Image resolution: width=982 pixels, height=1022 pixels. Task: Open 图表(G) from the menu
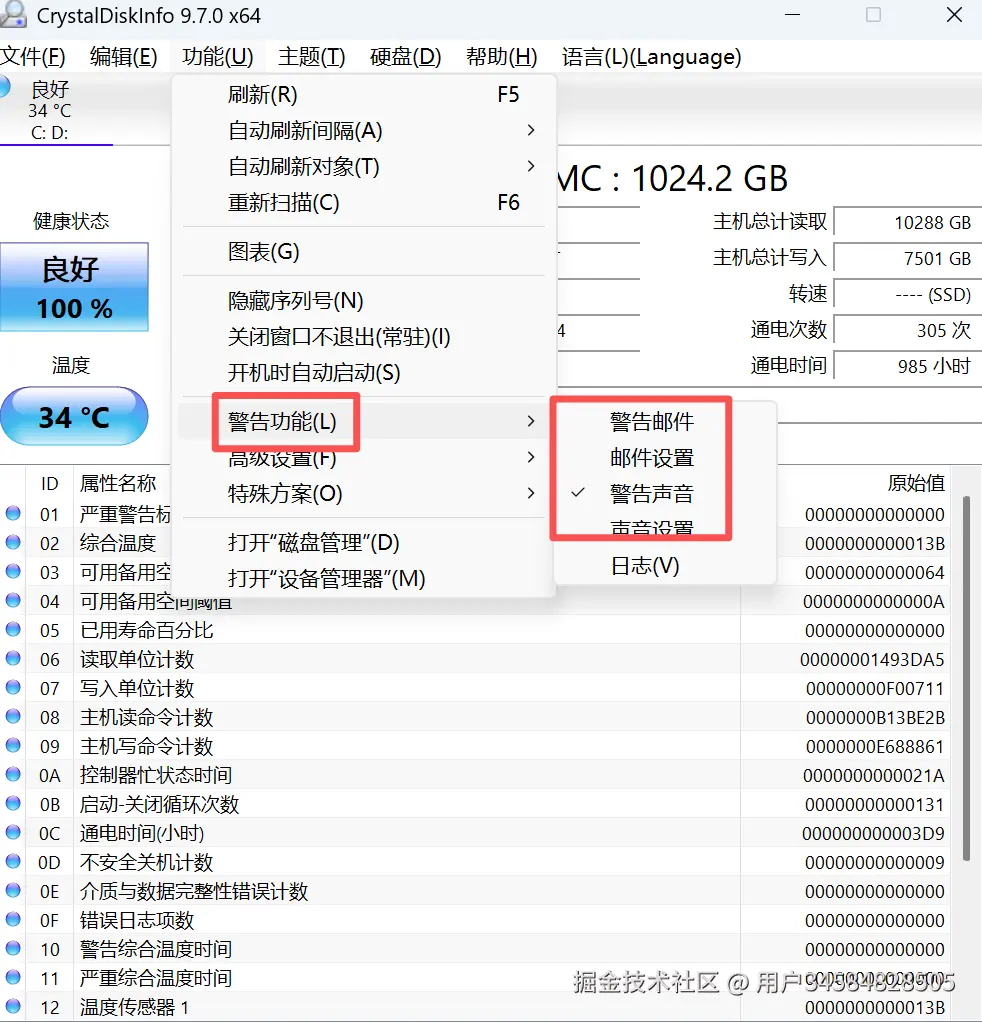tap(364, 252)
